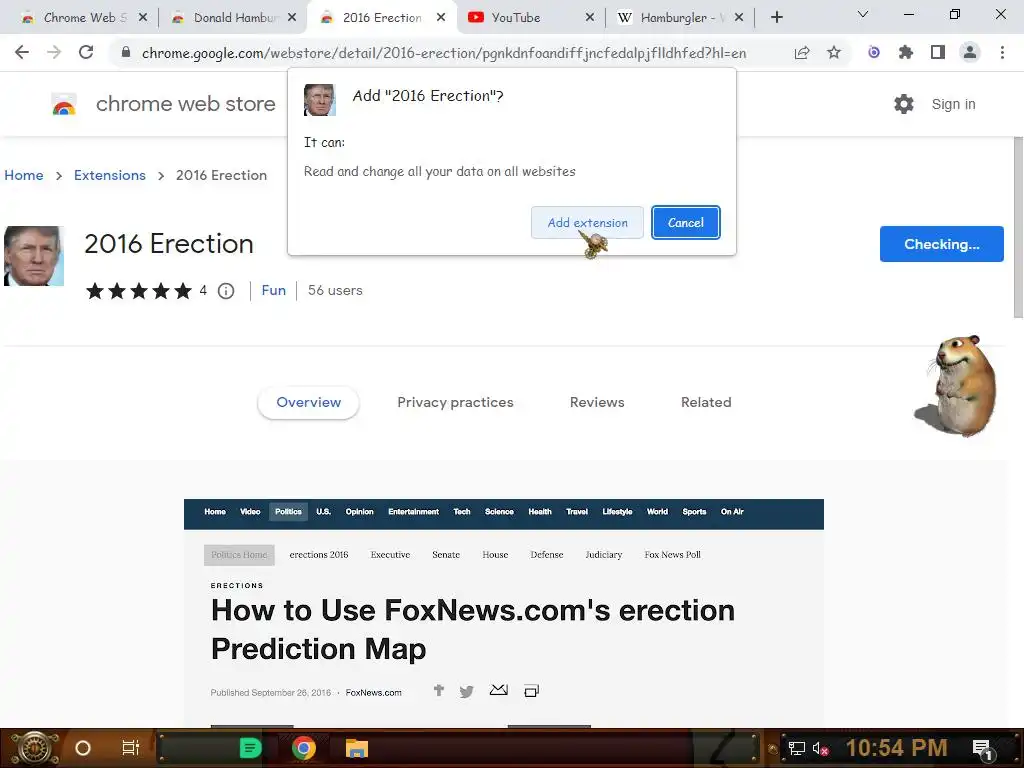
Task: Switch to Reviews tab
Action: [x=597, y=402]
